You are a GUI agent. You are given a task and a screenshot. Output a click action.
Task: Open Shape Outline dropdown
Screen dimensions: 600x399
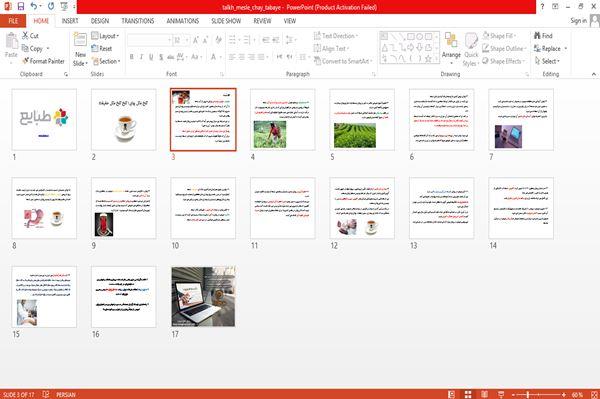[504, 49]
